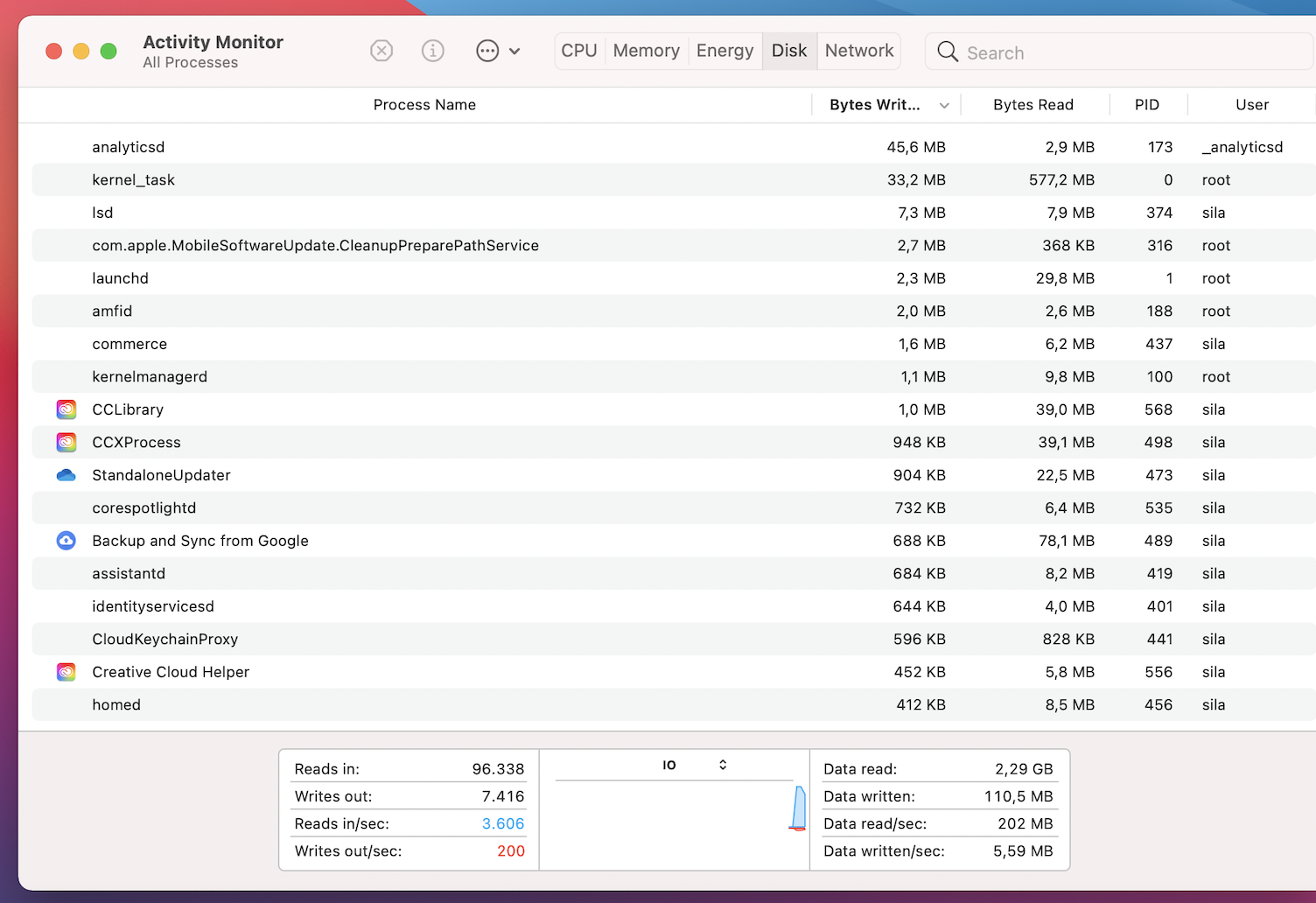This screenshot has height=903, width=1316.
Task: Click the PID 374 cell
Action: [x=1159, y=213]
